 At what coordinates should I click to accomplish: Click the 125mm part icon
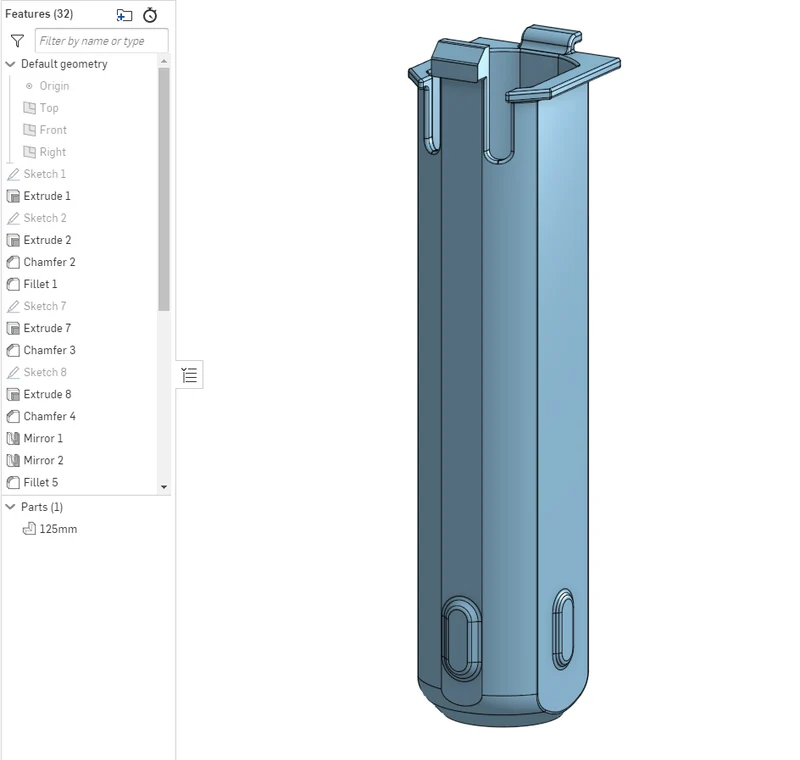pyautogui.click(x=29, y=529)
